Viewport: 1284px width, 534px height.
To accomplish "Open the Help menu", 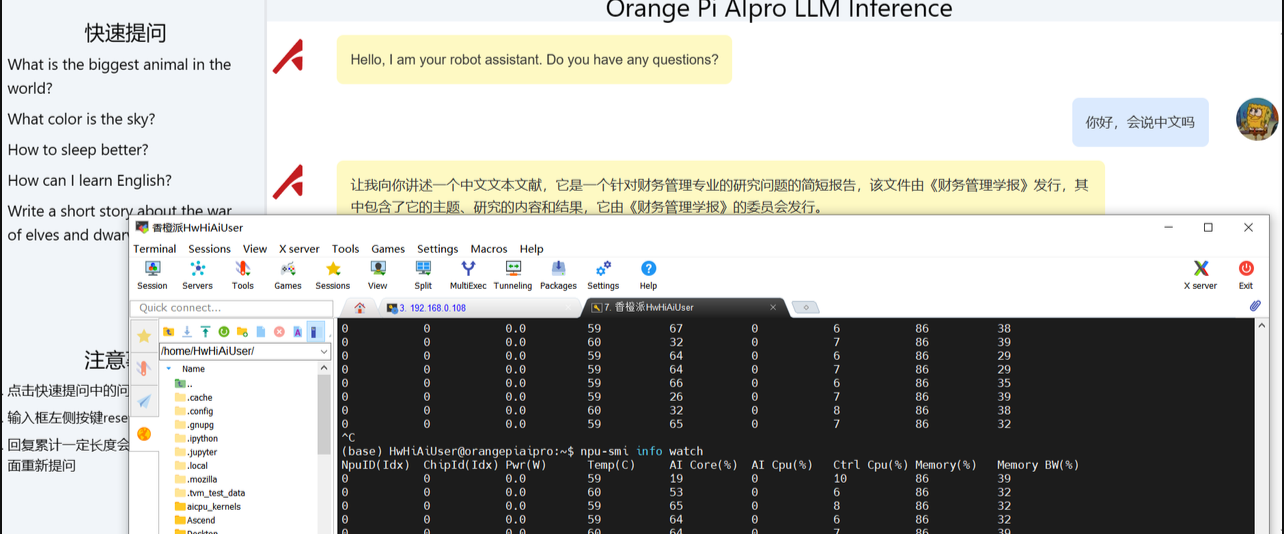I will coord(531,249).
